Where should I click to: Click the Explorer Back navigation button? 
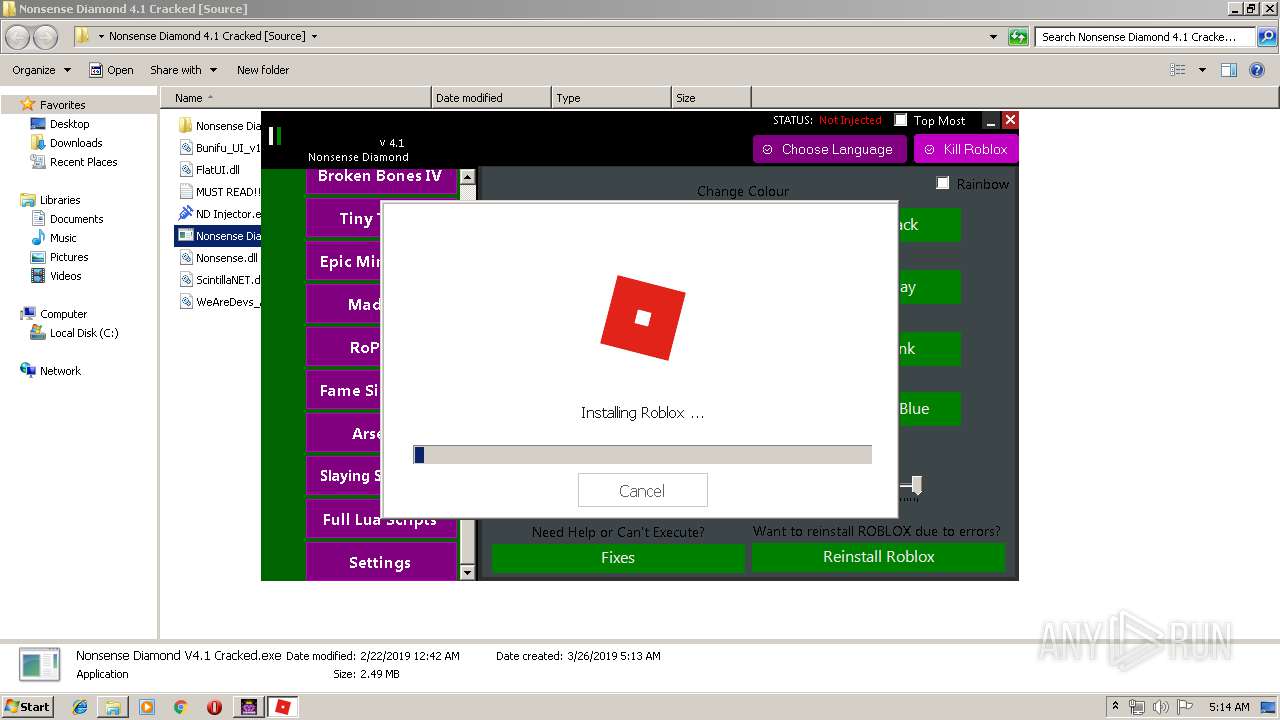tap(18, 37)
